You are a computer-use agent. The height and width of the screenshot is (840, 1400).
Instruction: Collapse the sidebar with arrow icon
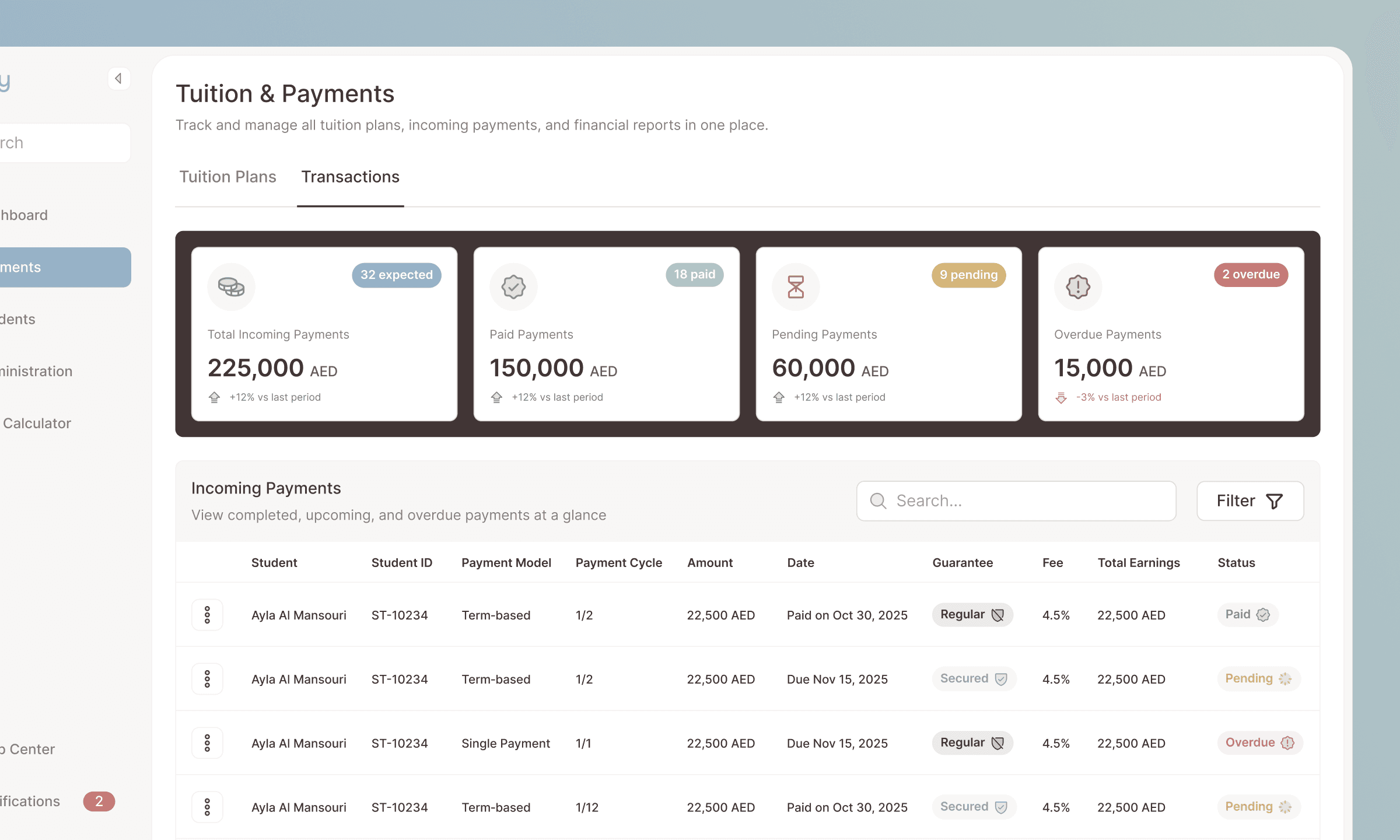(118, 79)
